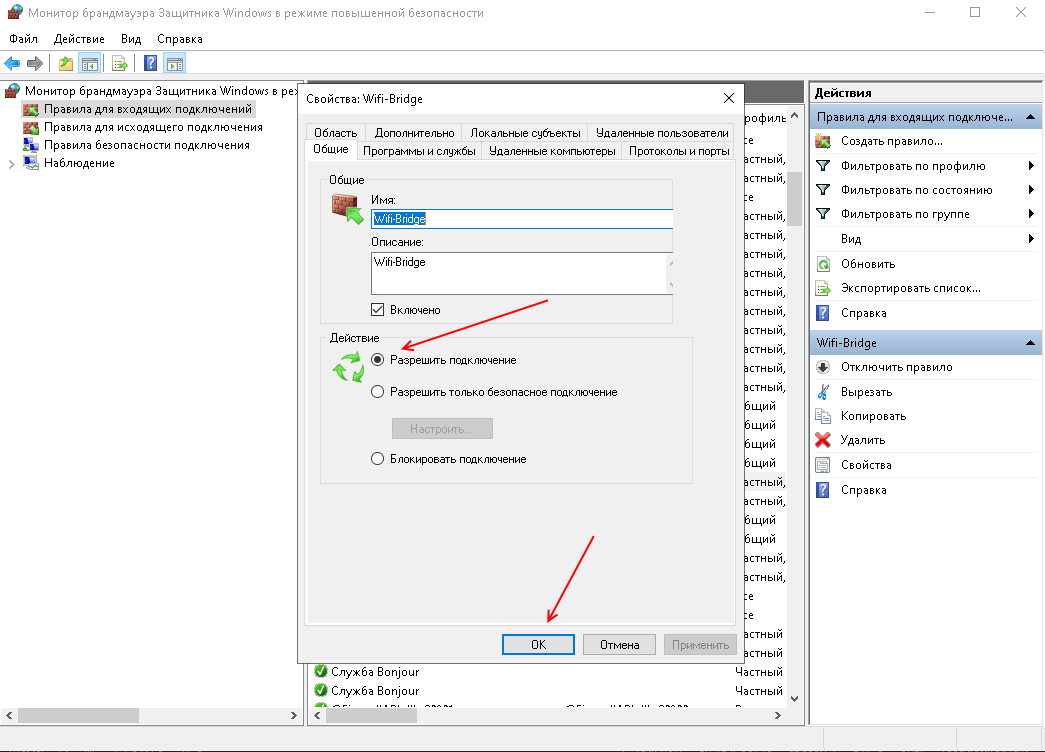
Task: Click the Back arrow toolbar icon
Action: [x=13, y=63]
